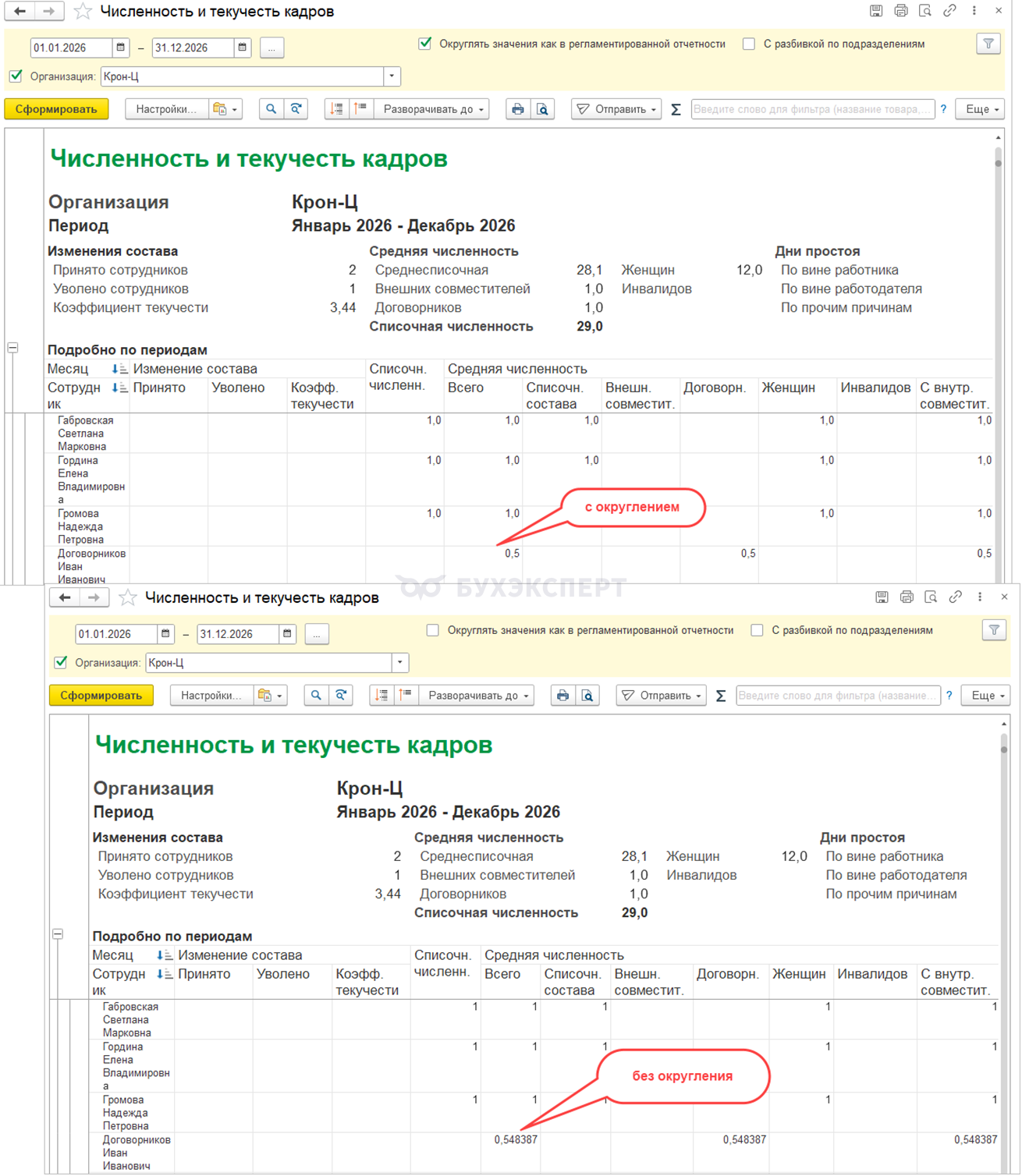The height and width of the screenshot is (1176, 1022).
Task: Click the 'Сформировать' button in the upper window
Action: [x=56, y=109]
